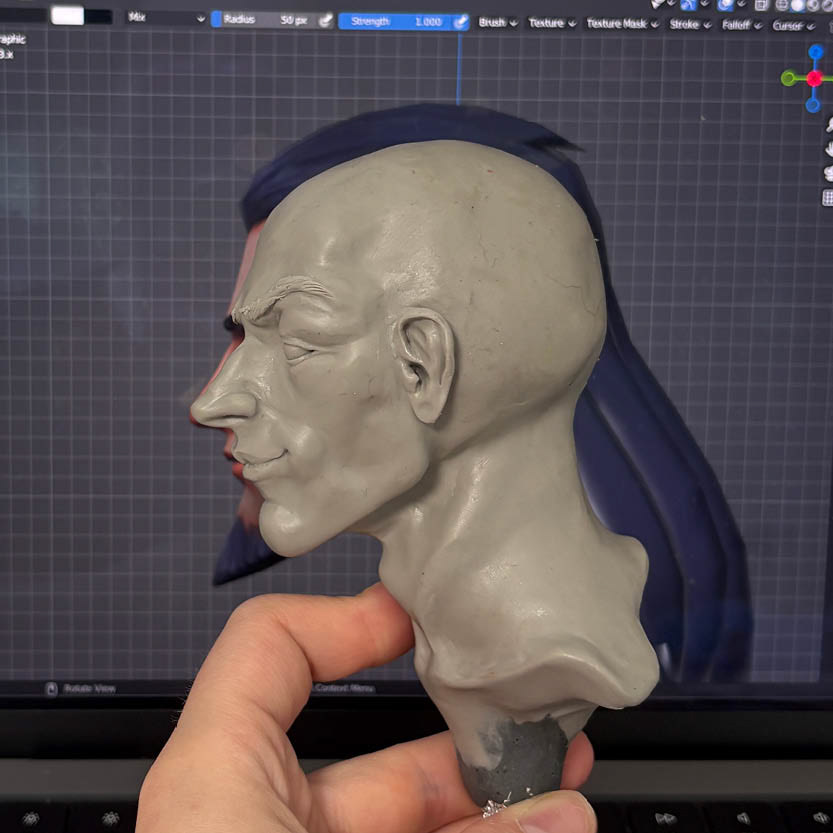Screen dimensions: 833x833
Task: Click the negative Z axis on gizmo
Action: (x=813, y=105)
